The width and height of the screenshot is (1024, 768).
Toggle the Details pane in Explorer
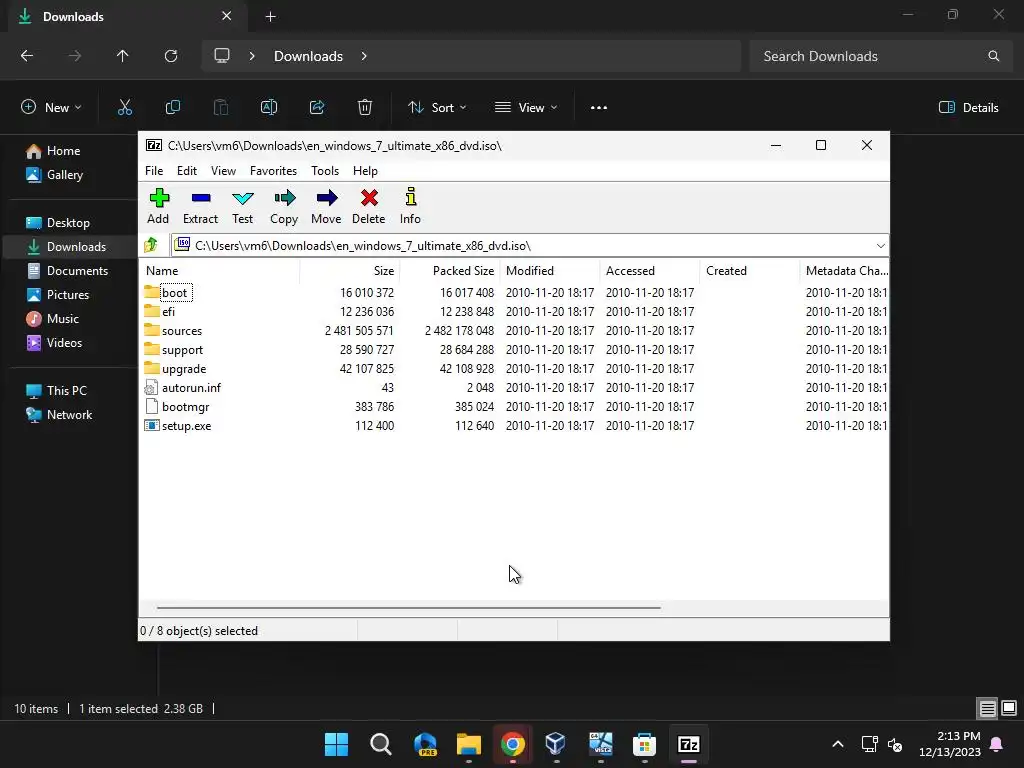tap(968, 108)
